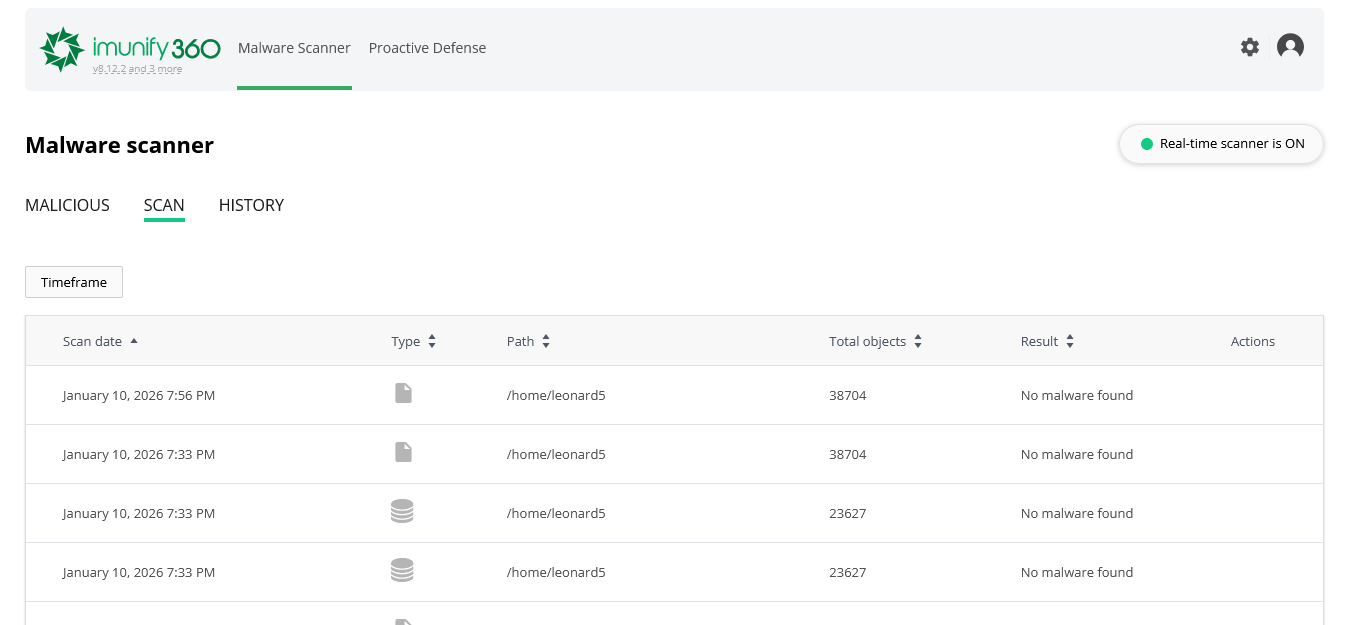The image size is (1349, 625).
Task: Click file scan icon for 7:56 PM row
Action: [x=403, y=394]
